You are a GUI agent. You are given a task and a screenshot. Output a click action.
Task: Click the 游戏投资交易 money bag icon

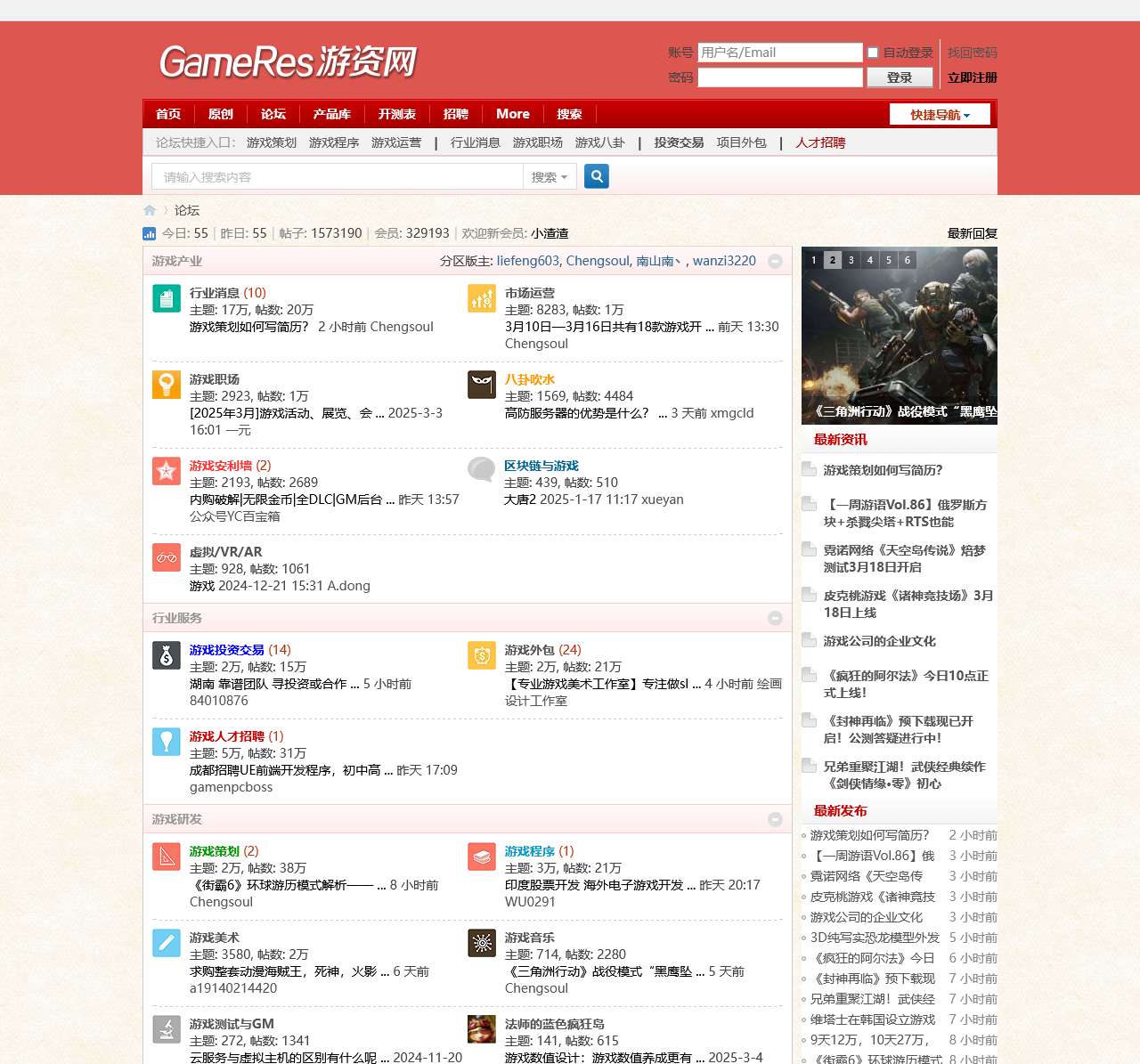coord(167,655)
